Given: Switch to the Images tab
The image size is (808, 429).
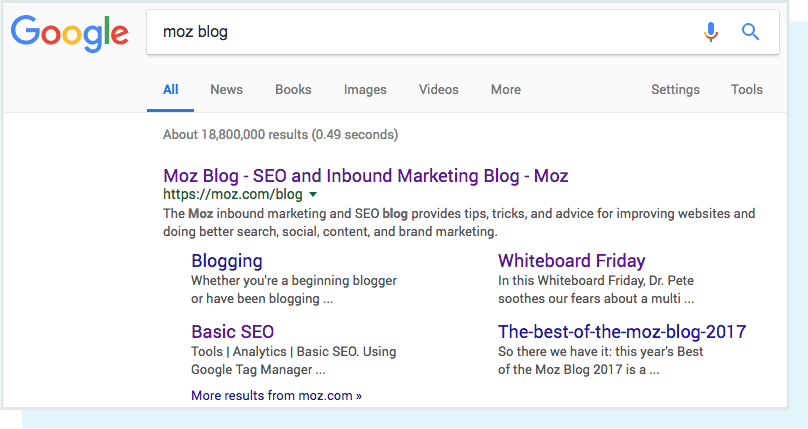Looking at the screenshot, I should (x=365, y=89).
